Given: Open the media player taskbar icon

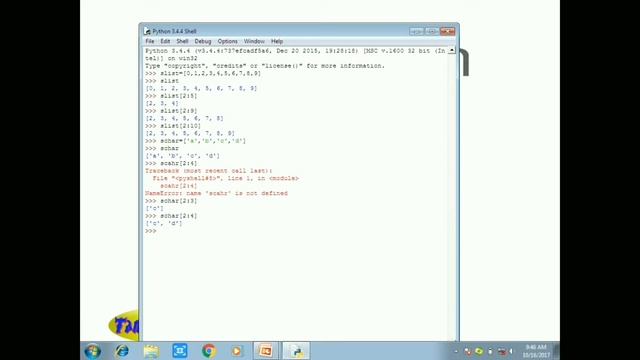Looking at the screenshot, I should 237,351.
